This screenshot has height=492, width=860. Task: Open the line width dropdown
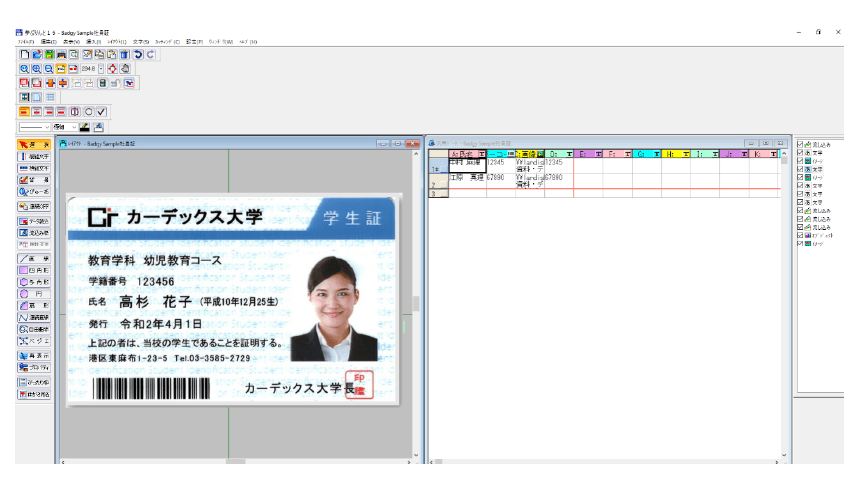[x=73, y=127]
